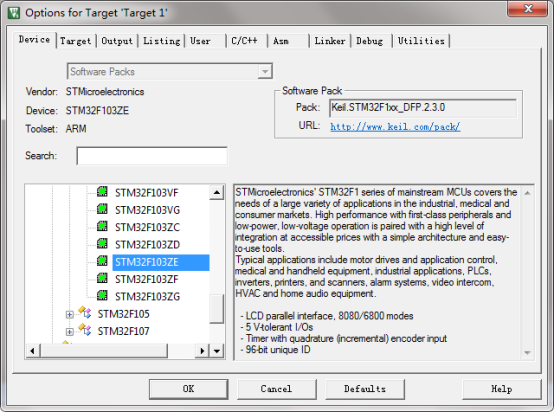Switch to the Utilities tab

[421, 41]
